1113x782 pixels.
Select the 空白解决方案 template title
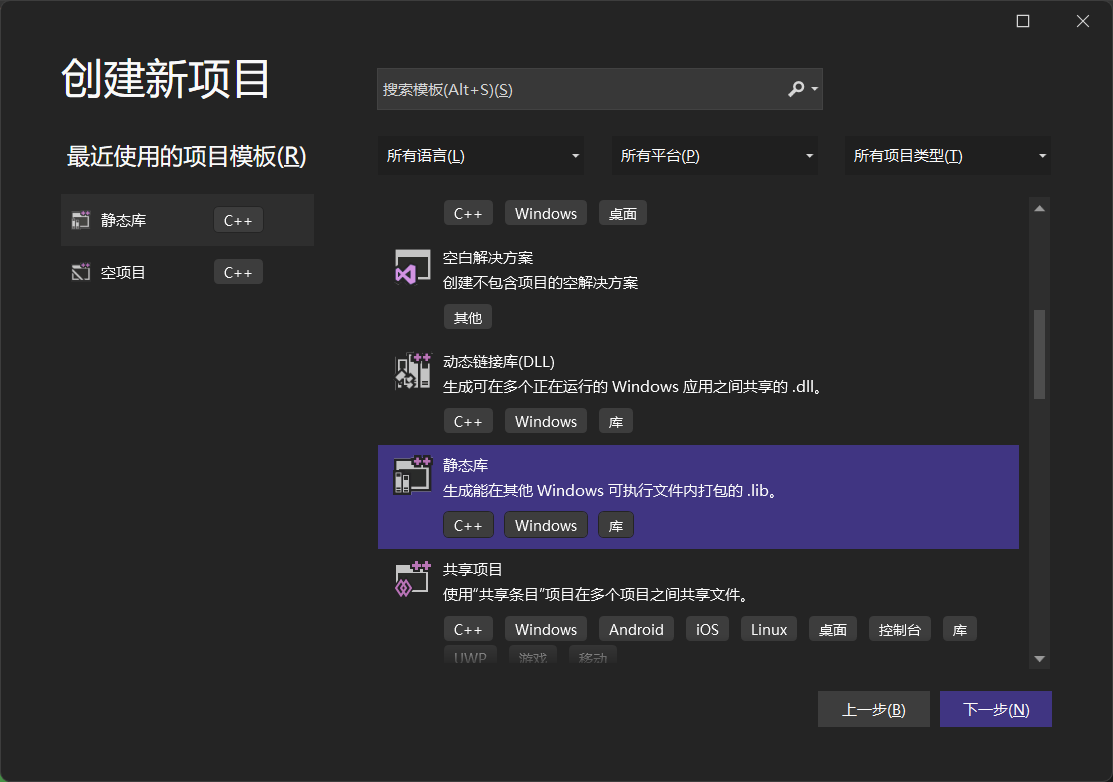point(488,258)
